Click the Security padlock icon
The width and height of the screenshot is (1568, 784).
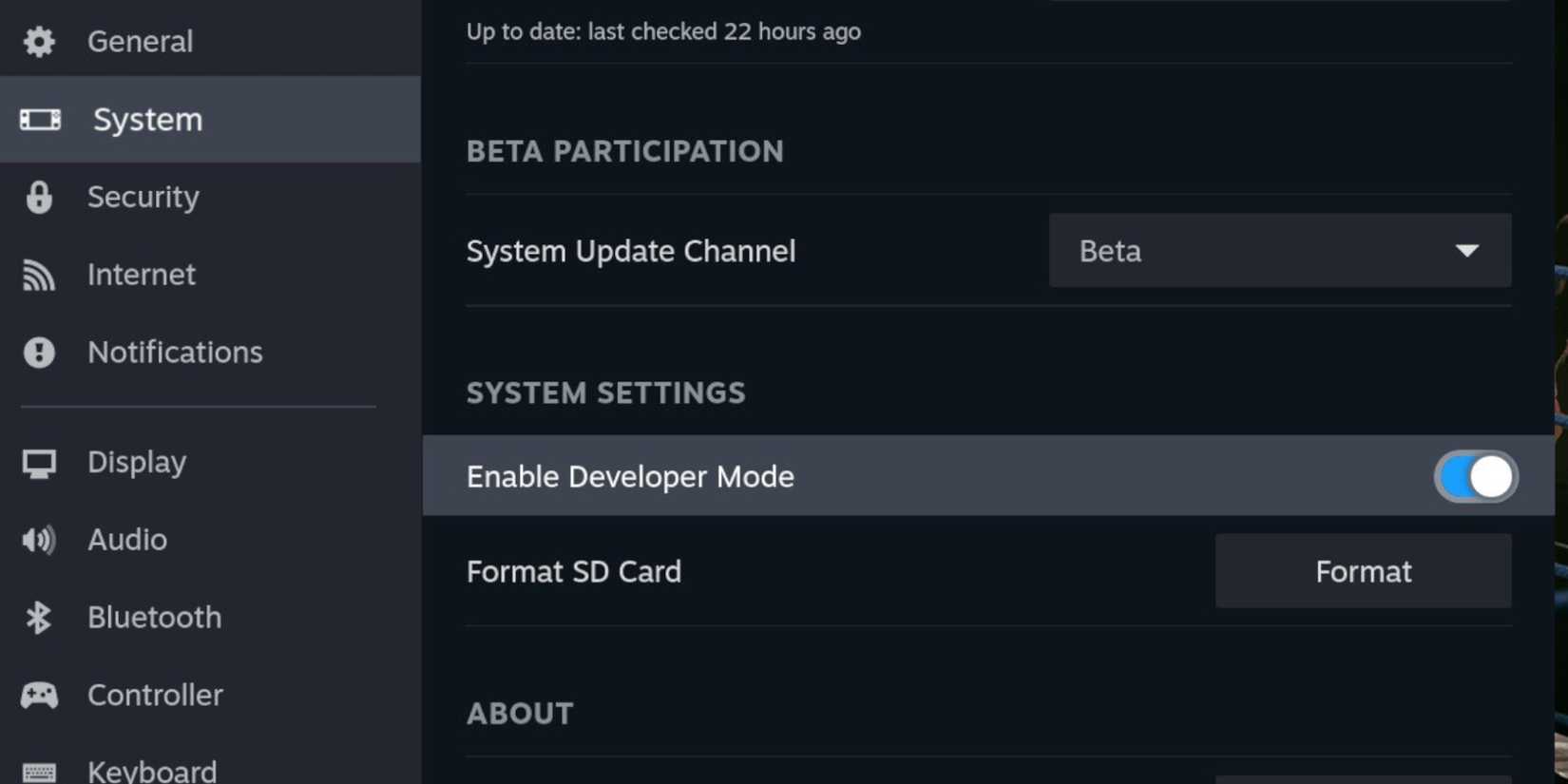click(x=39, y=197)
